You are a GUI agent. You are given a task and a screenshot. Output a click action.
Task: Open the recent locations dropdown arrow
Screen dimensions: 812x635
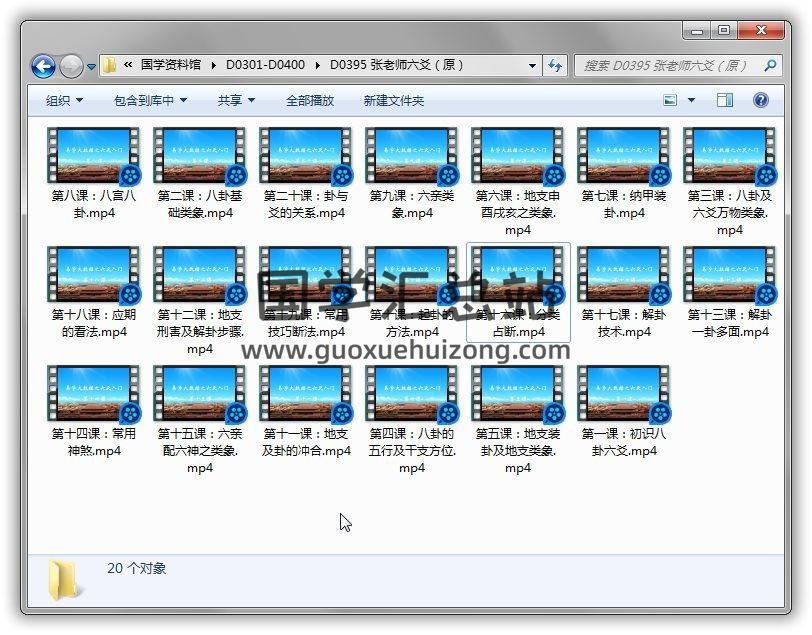click(x=91, y=67)
